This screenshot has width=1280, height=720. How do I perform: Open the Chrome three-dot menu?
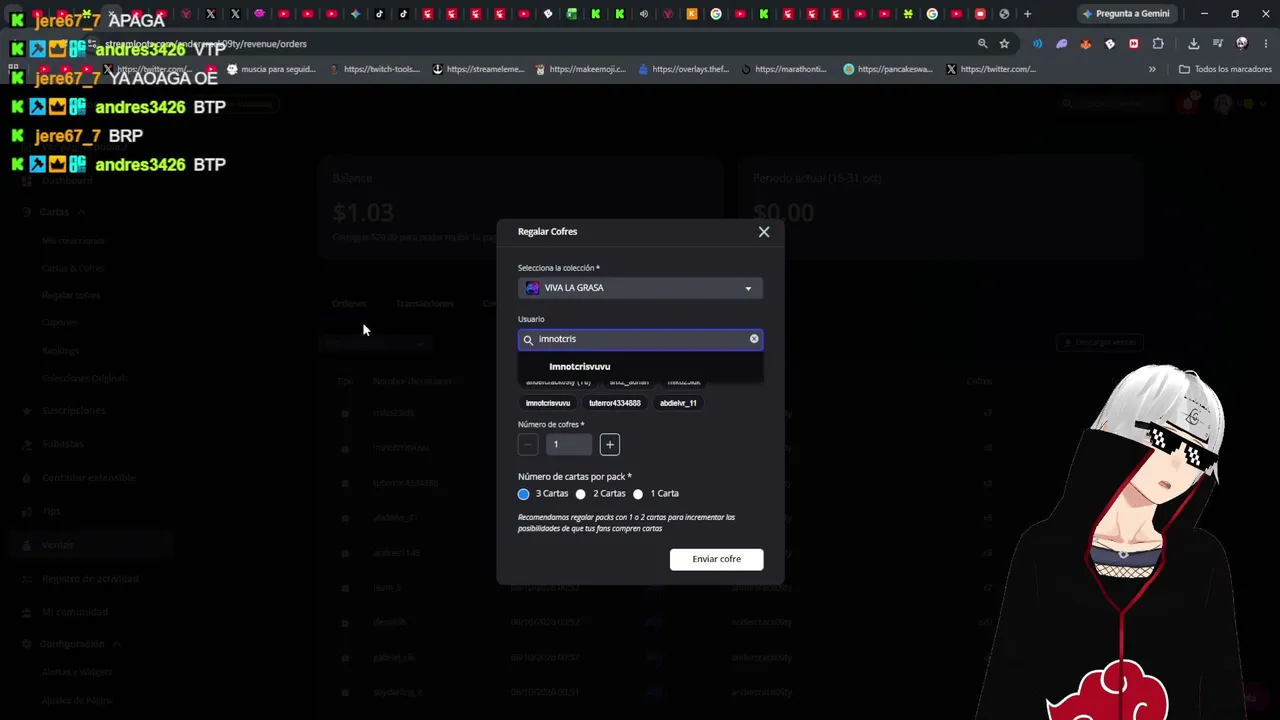click(x=1265, y=44)
